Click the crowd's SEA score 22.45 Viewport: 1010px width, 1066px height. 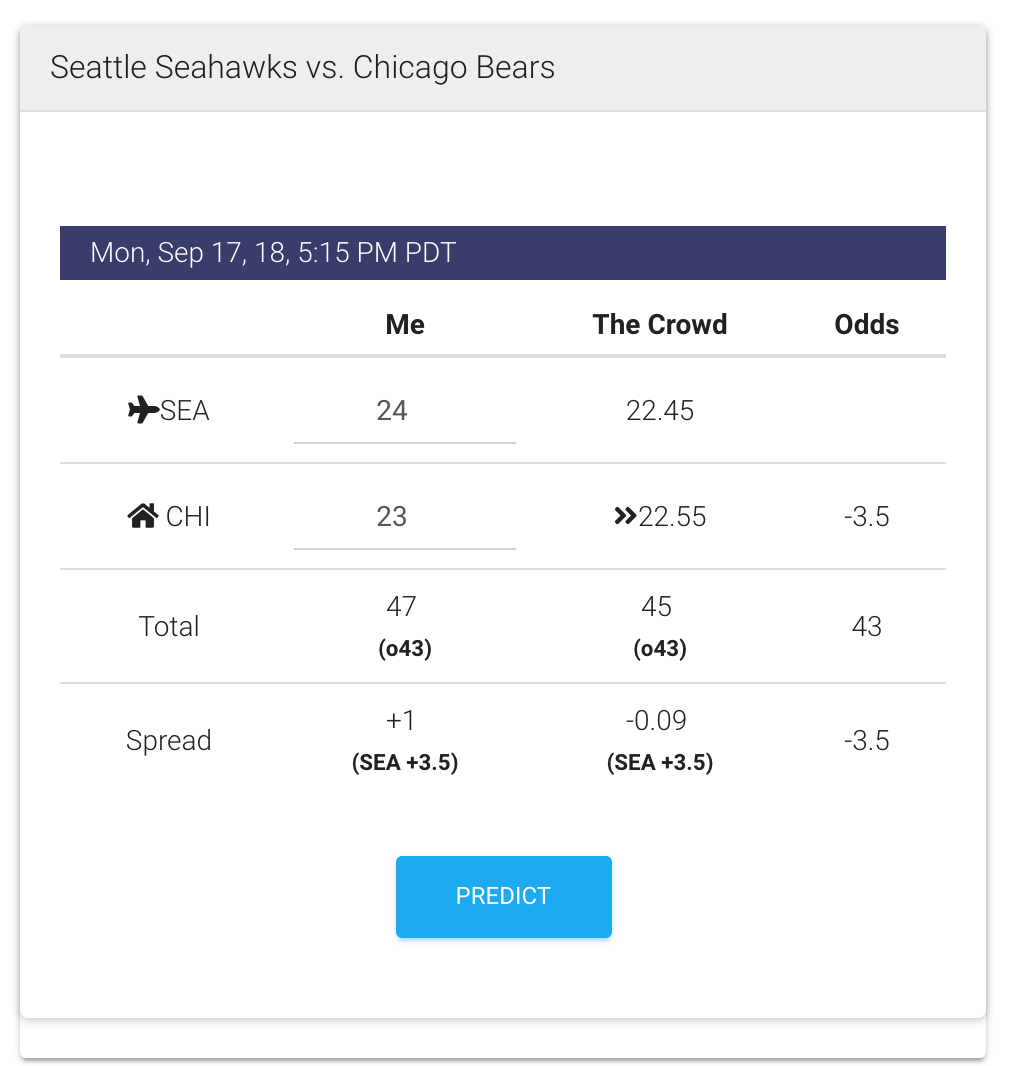coord(659,411)
